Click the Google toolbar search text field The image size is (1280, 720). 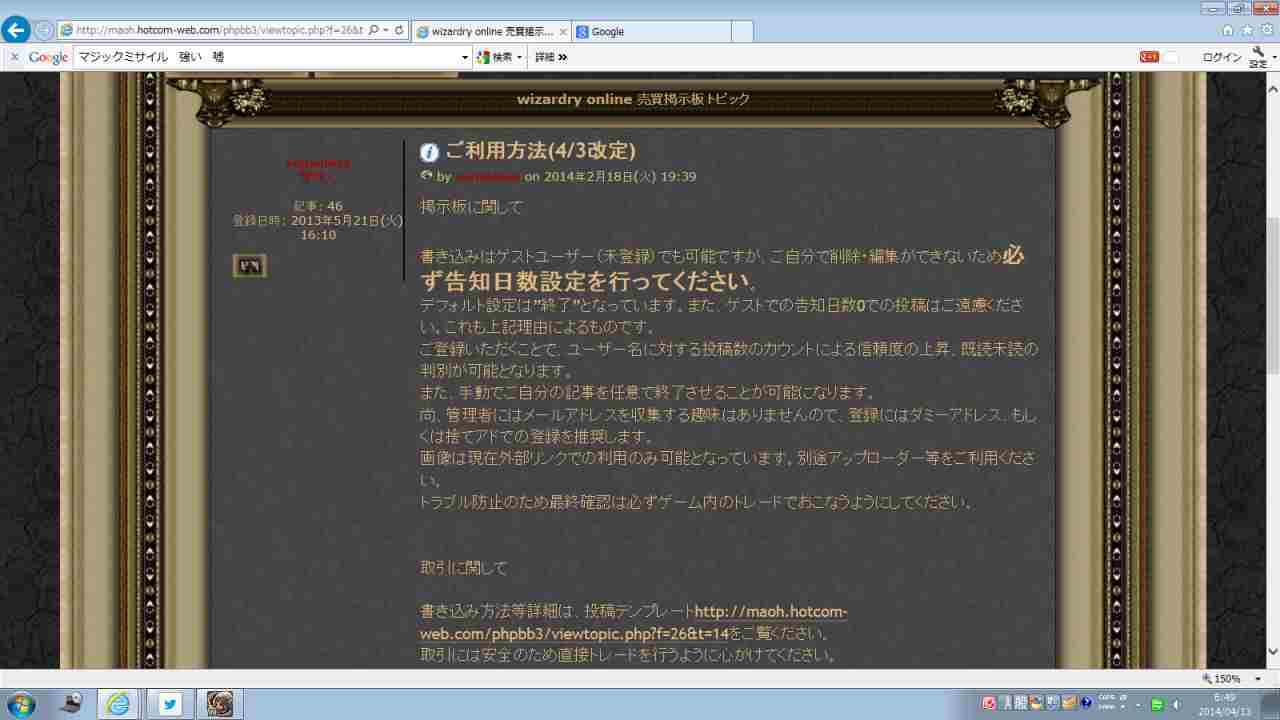(267, 57)
